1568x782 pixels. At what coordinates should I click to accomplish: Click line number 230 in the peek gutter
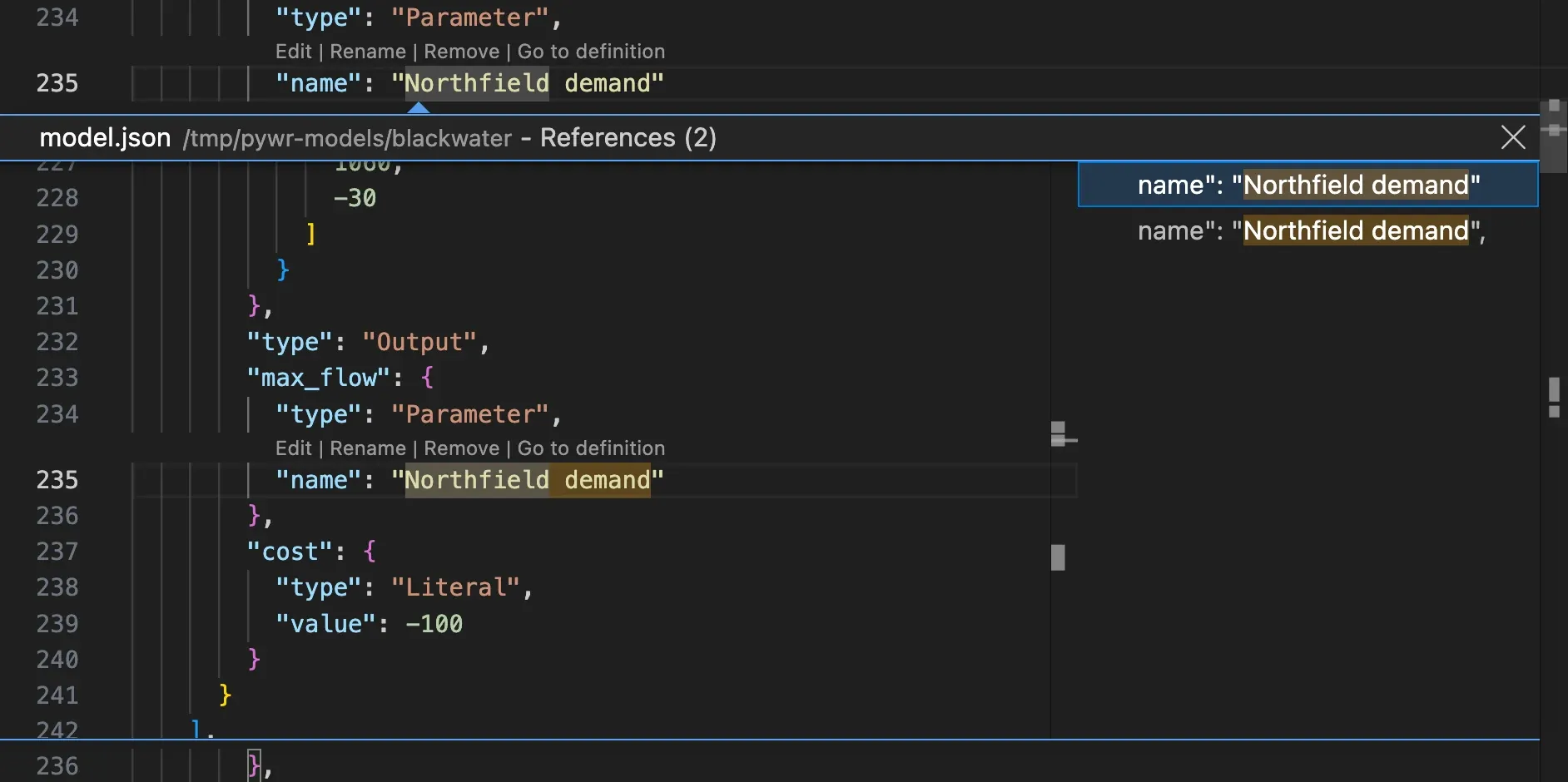point(57,270)
